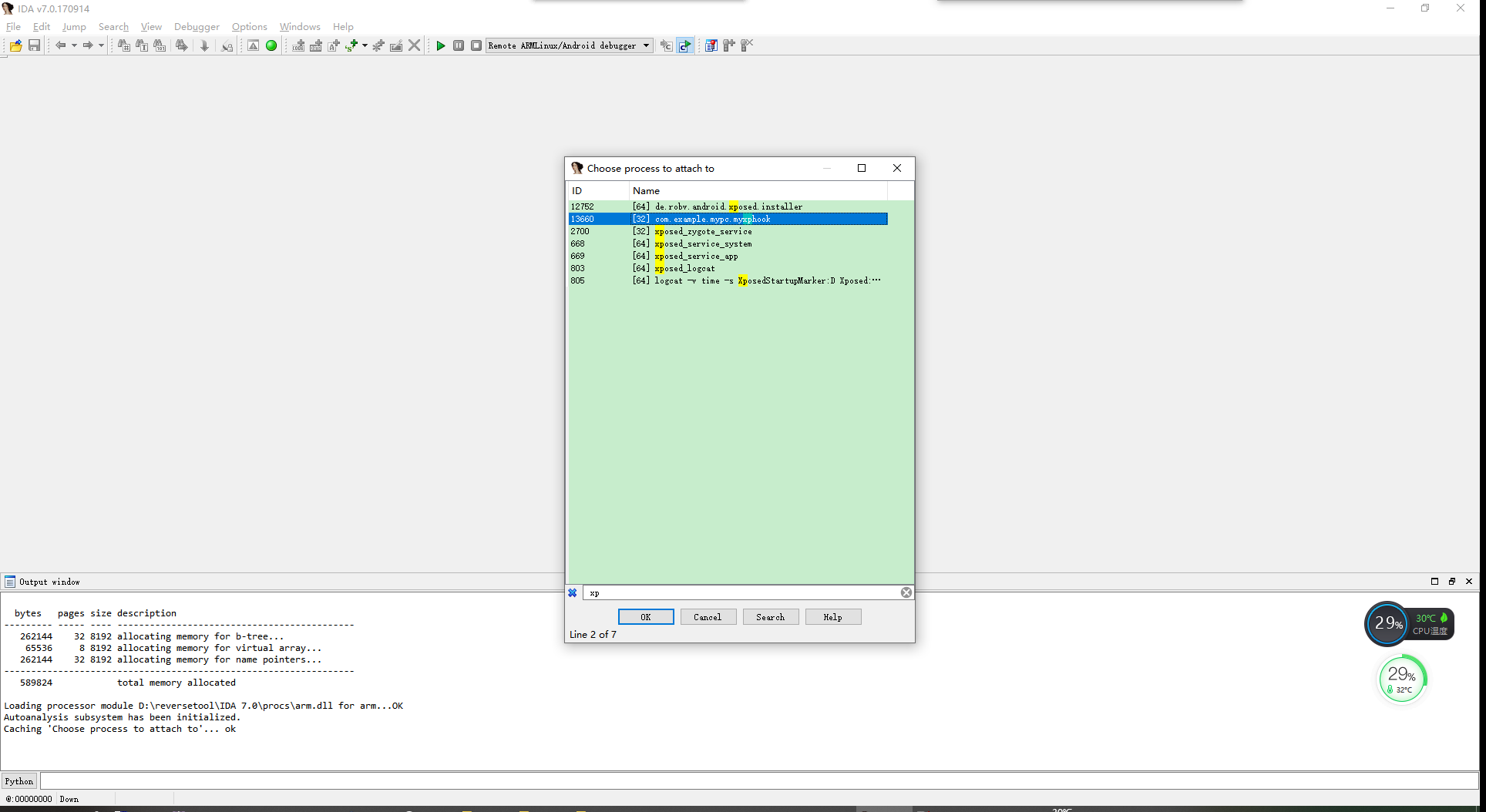The height and width of the screenshot is (812, 1486).
Task: Select process xposed_service_app
Action: point(728,256)
